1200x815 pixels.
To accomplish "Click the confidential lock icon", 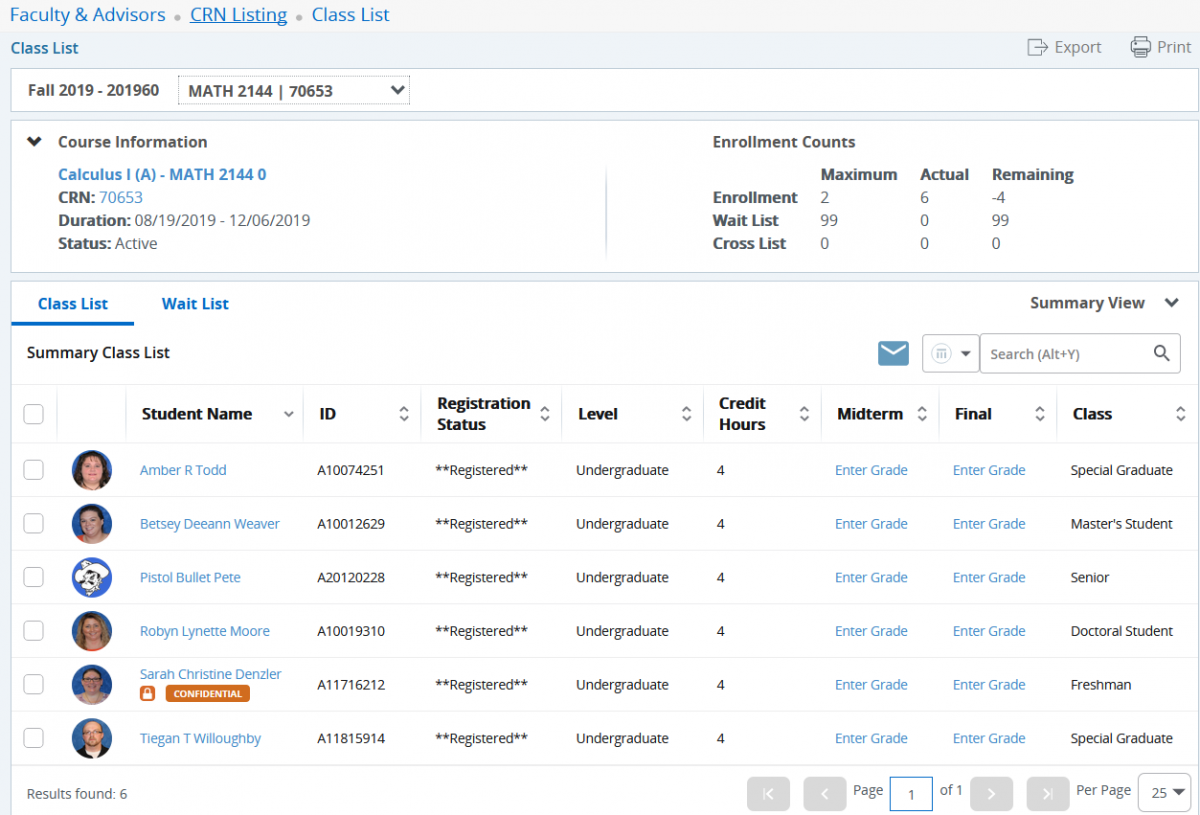I will (147, 693).
